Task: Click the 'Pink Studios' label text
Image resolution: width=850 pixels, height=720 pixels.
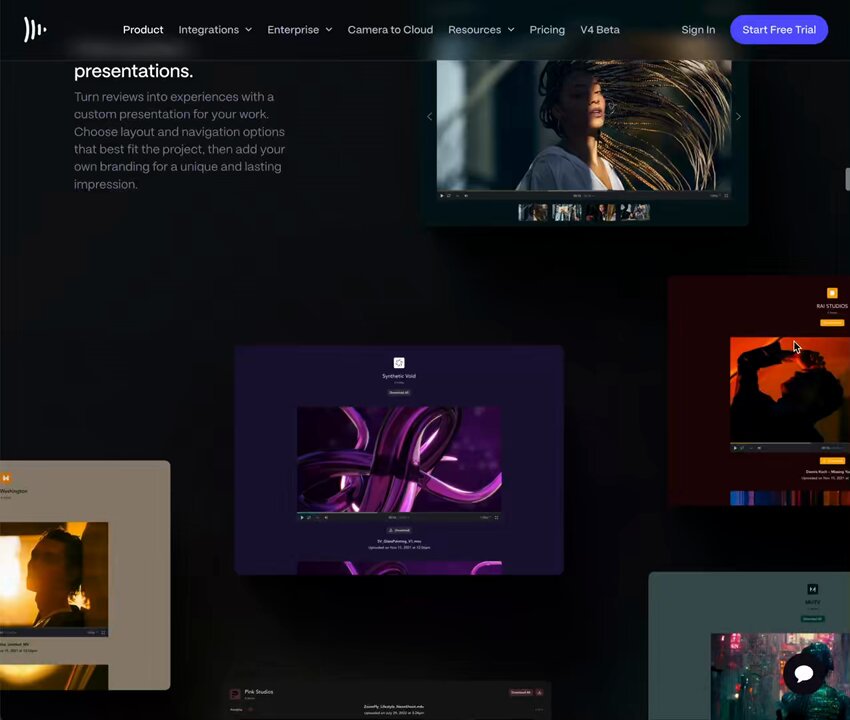Action: [x=259, y=692]
